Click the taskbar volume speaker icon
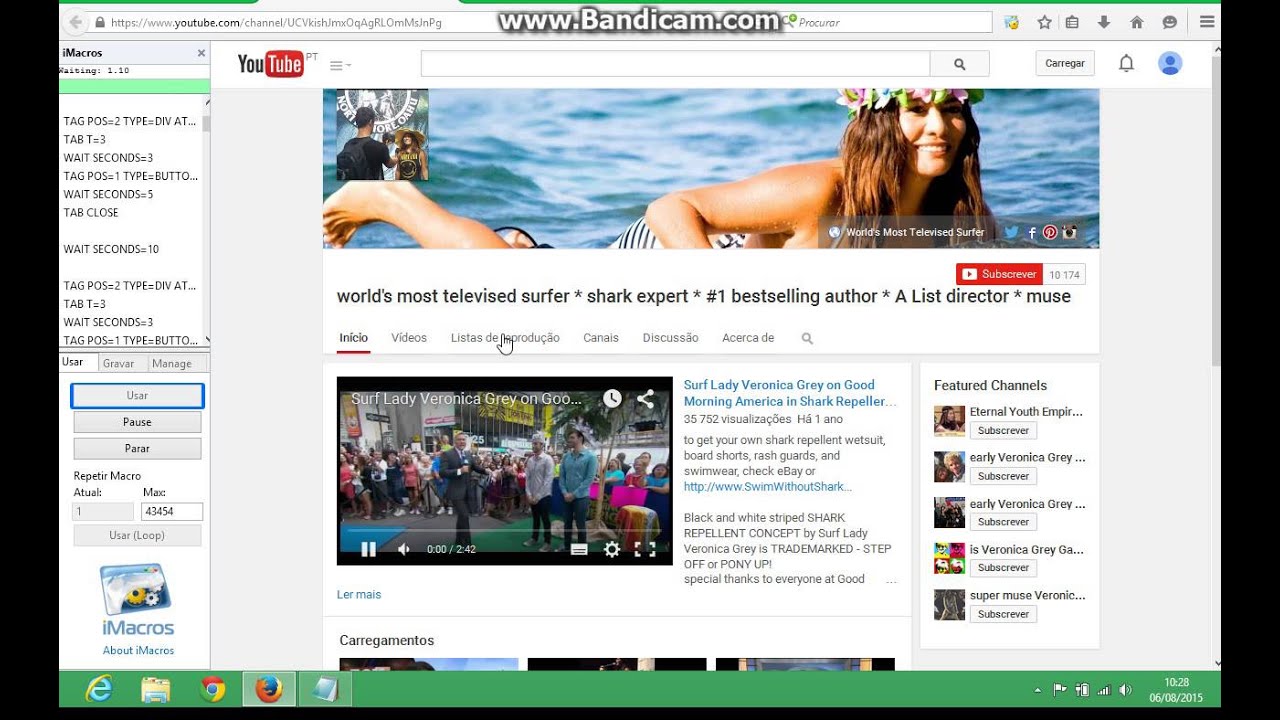 (1125, 690)
